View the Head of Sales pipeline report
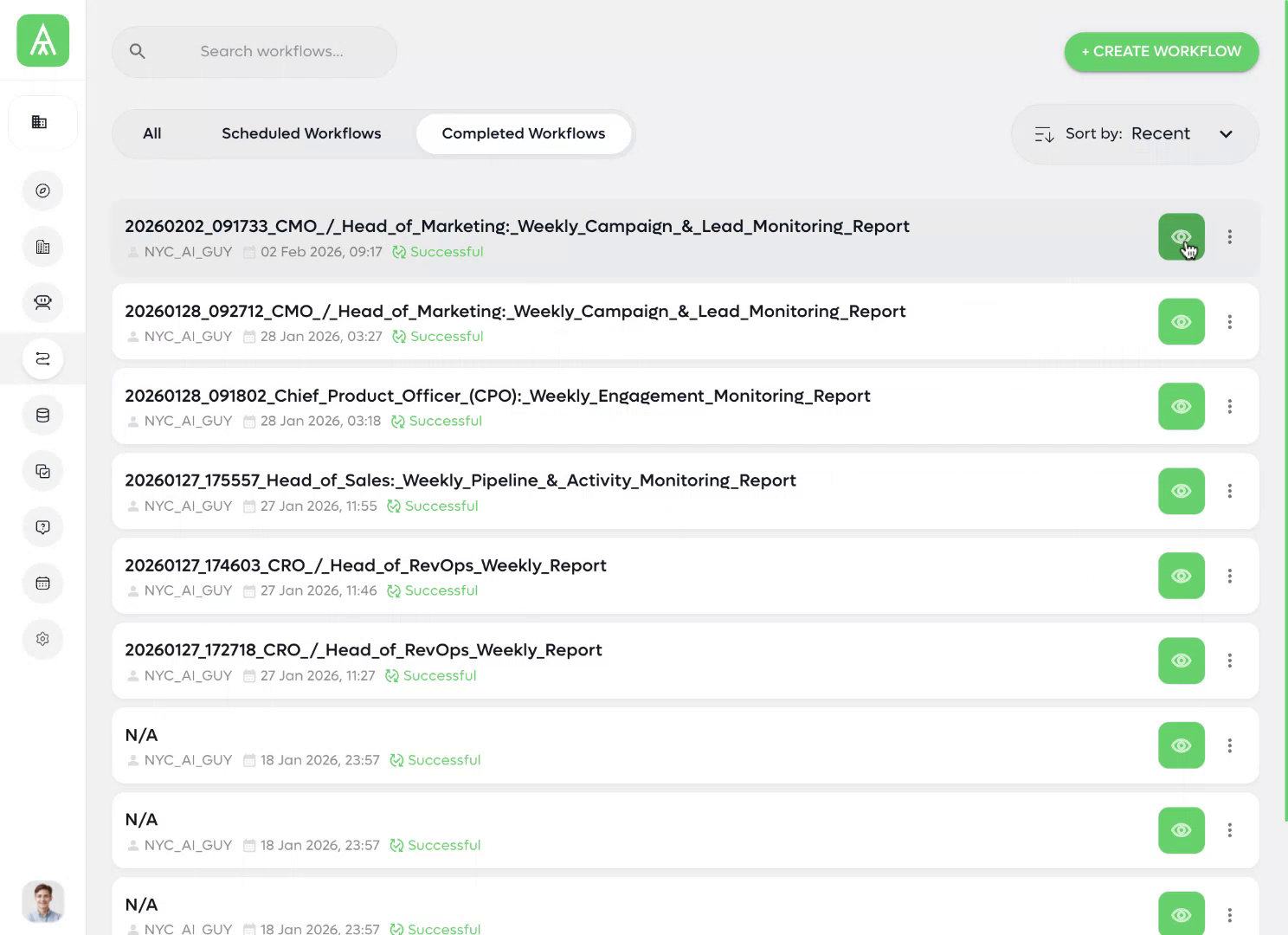This screenshot has width=1288, height=935. pyautogui.click(x=1182, y=491)
